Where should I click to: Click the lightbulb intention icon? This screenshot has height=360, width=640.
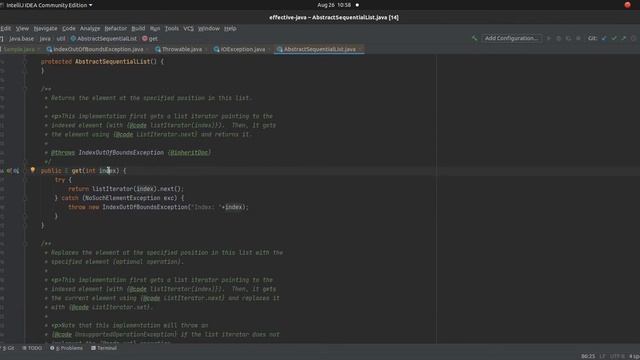pyautogui.click(x=33, y=170)
